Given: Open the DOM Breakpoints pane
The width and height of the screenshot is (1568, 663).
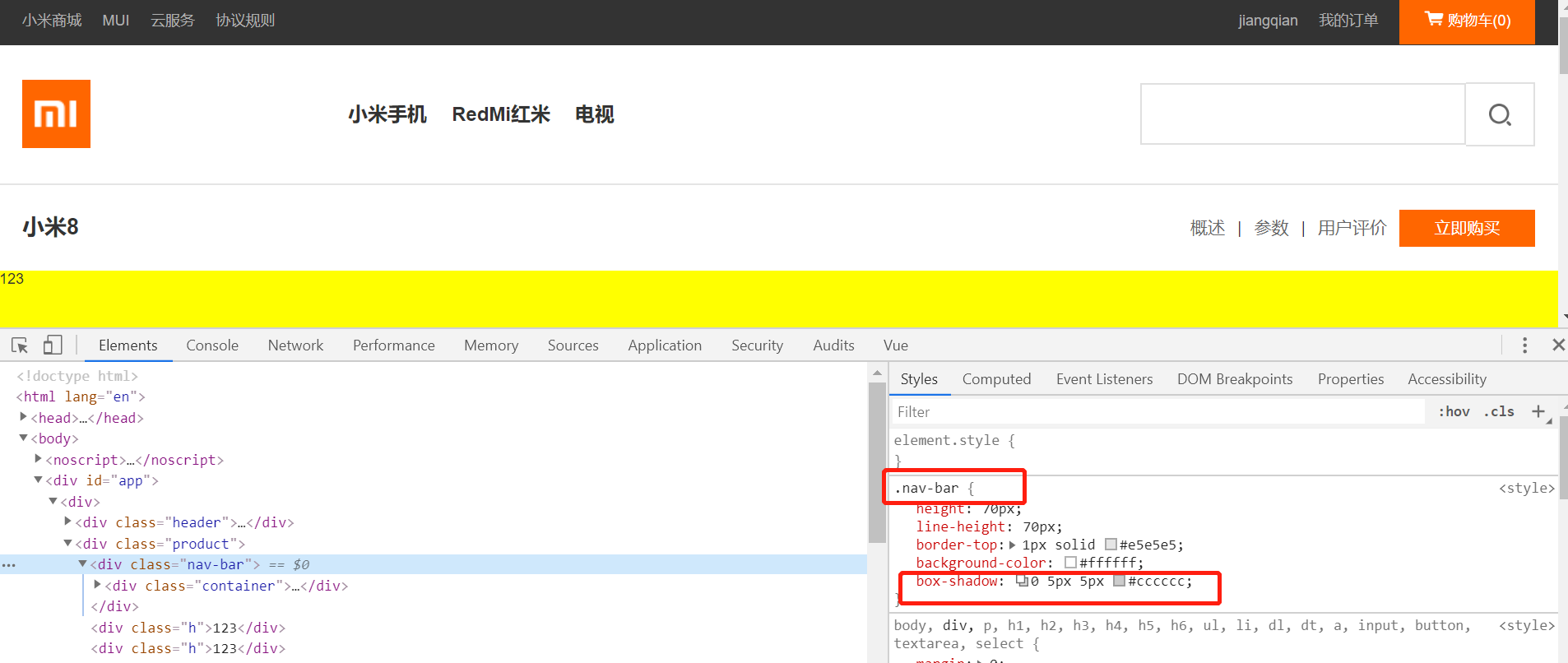Looking at the screenshot, I should 1235,379.
